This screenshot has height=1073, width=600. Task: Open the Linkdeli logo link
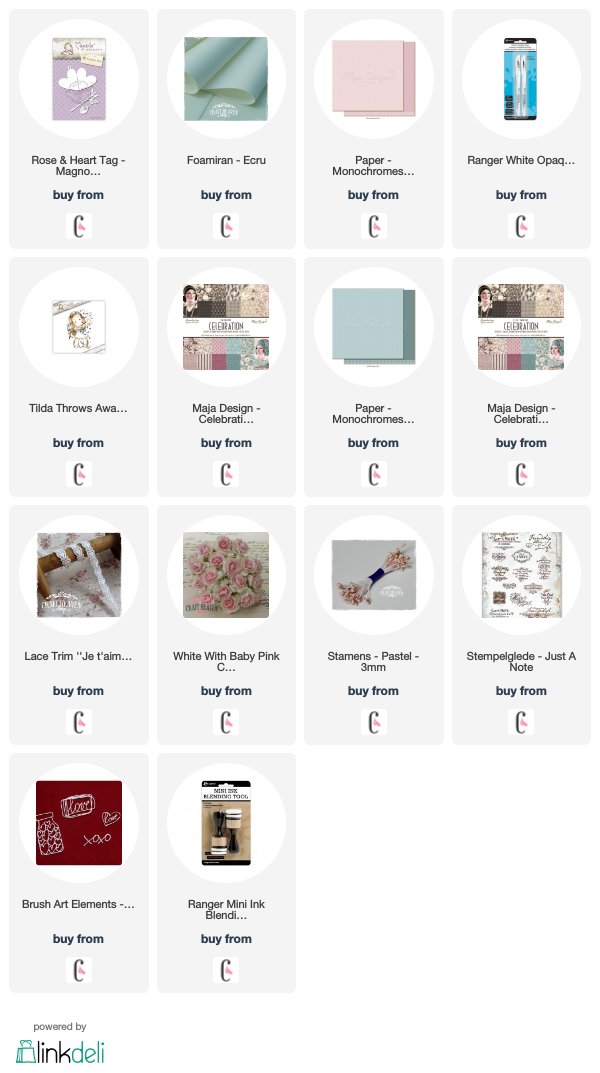[x=60, y=1052]
